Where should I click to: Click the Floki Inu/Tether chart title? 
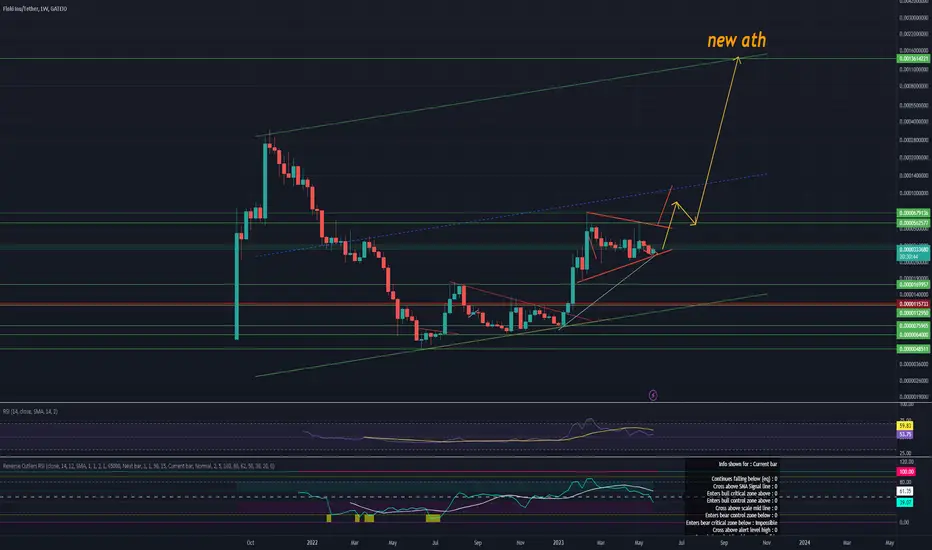tap(34, 9)
